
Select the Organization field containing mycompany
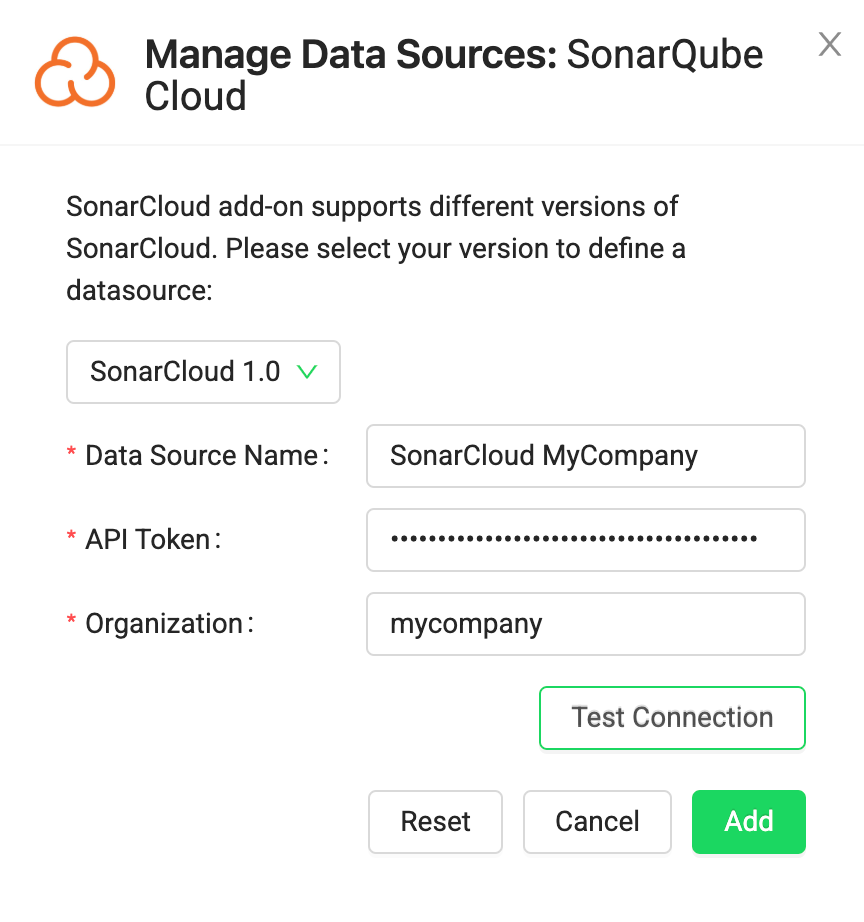click(x=585, y=624)
